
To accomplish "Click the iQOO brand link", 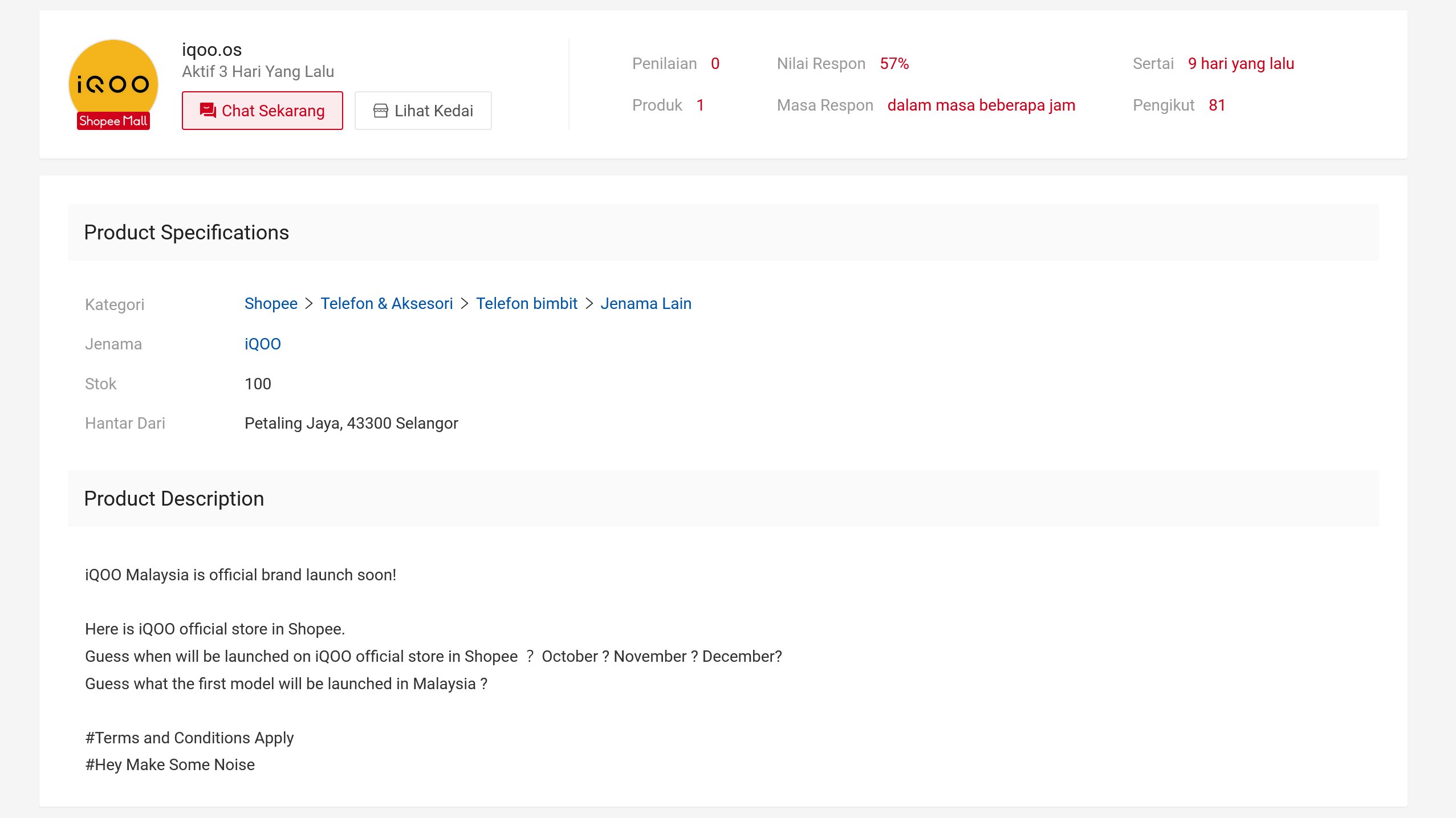I will [x=262, y=344].
